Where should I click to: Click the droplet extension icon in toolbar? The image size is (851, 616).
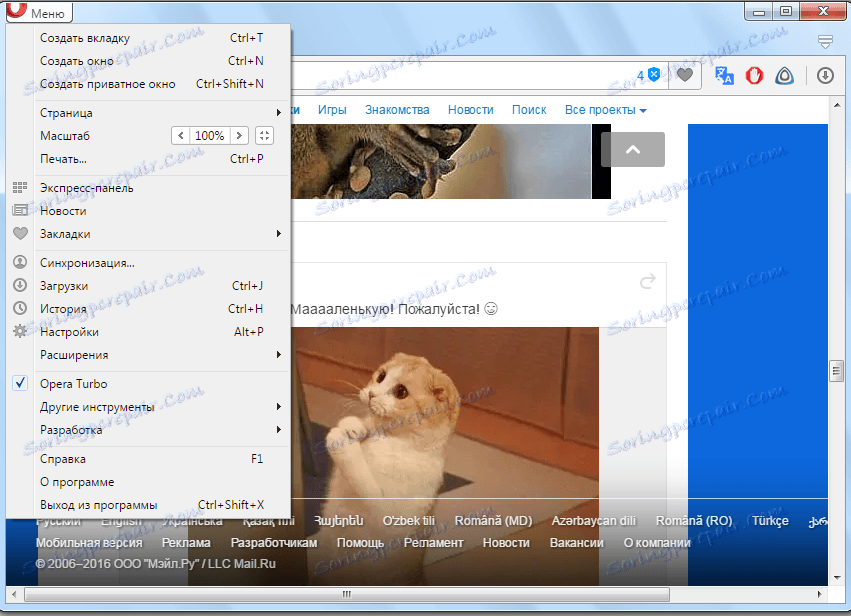point(784,75)
